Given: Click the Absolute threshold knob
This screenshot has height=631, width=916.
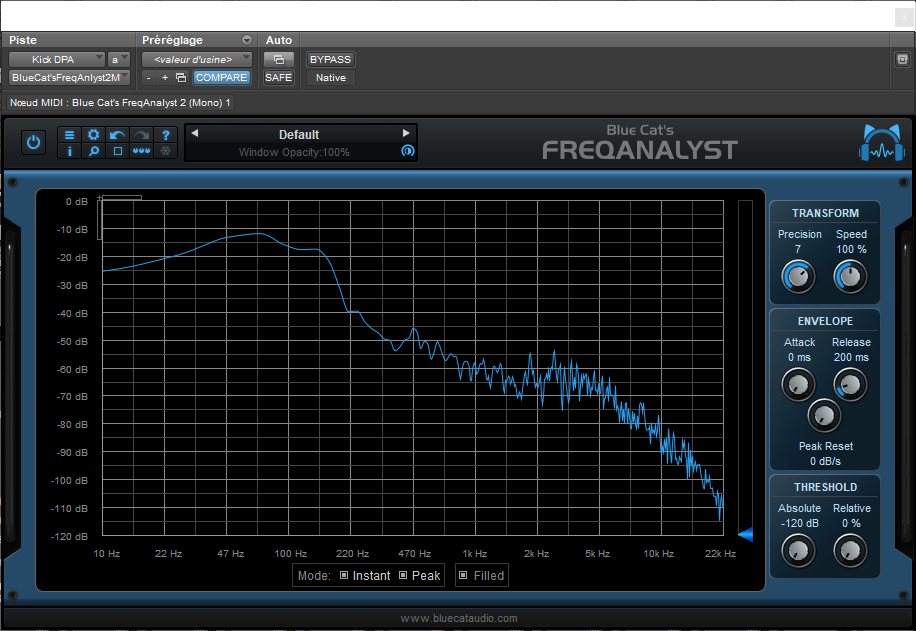Looking at the screenshot, I should (x=798, y=550).
